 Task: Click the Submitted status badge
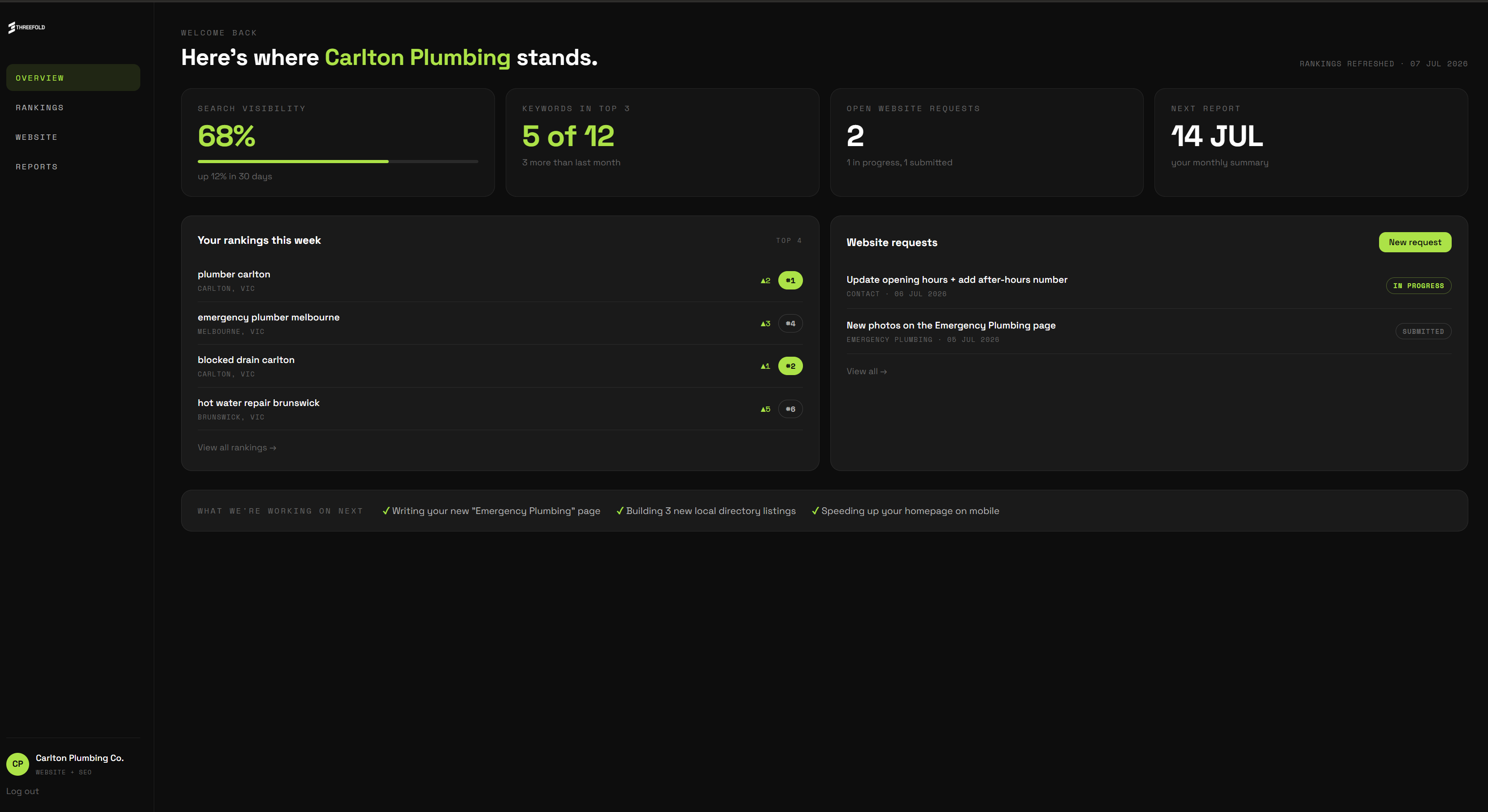click(x=1423, y=332)
